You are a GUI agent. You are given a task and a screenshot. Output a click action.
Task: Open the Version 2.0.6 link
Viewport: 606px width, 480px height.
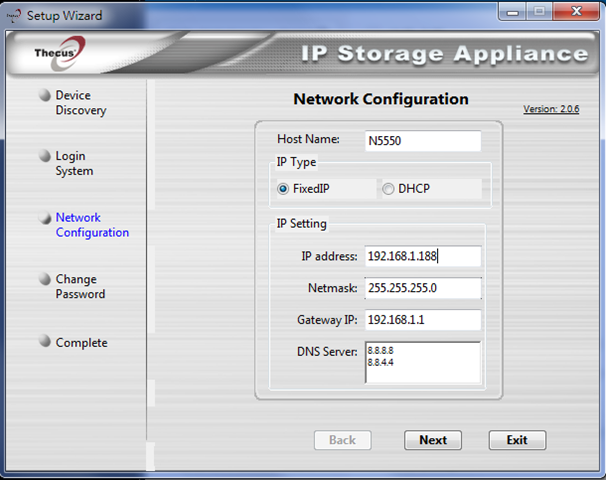[551, 109]
